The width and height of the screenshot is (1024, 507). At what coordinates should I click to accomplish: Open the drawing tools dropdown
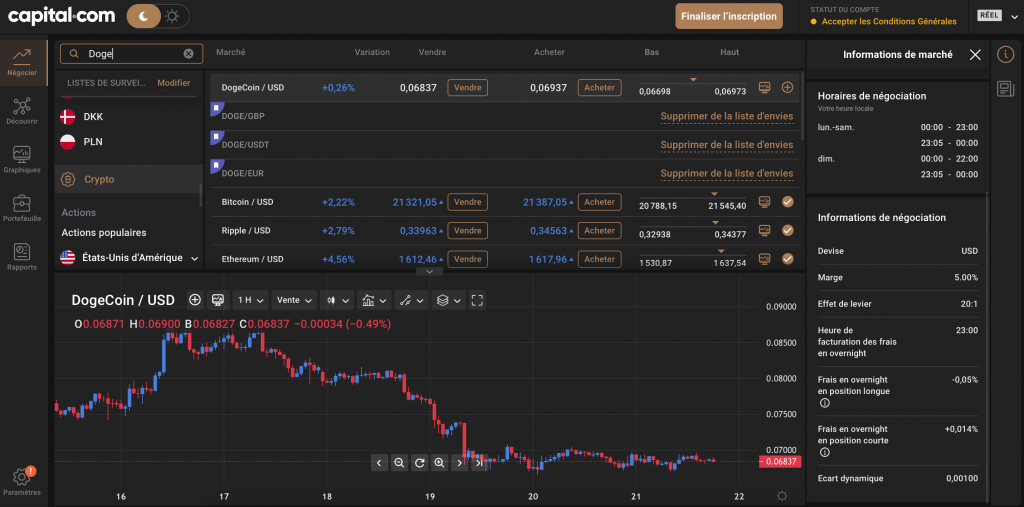413,300
